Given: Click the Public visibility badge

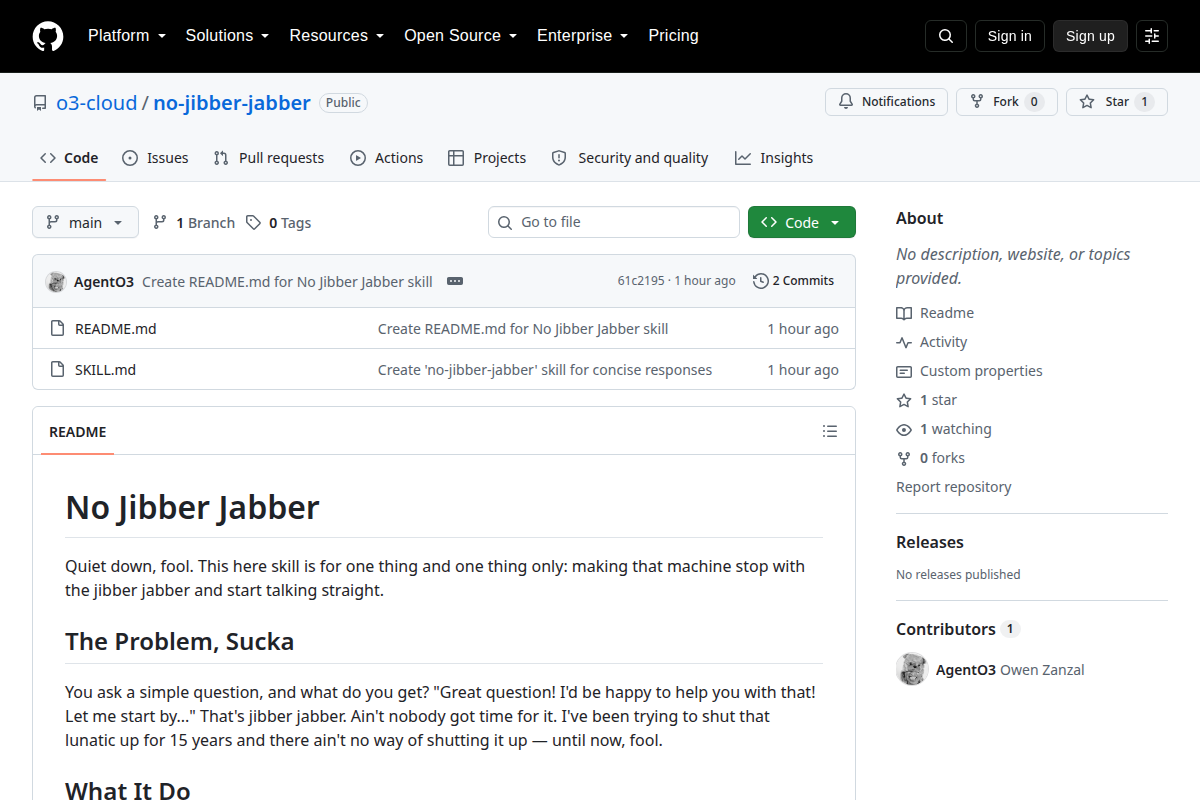Looking at the screenshot, I should click(x=343, y=103).
